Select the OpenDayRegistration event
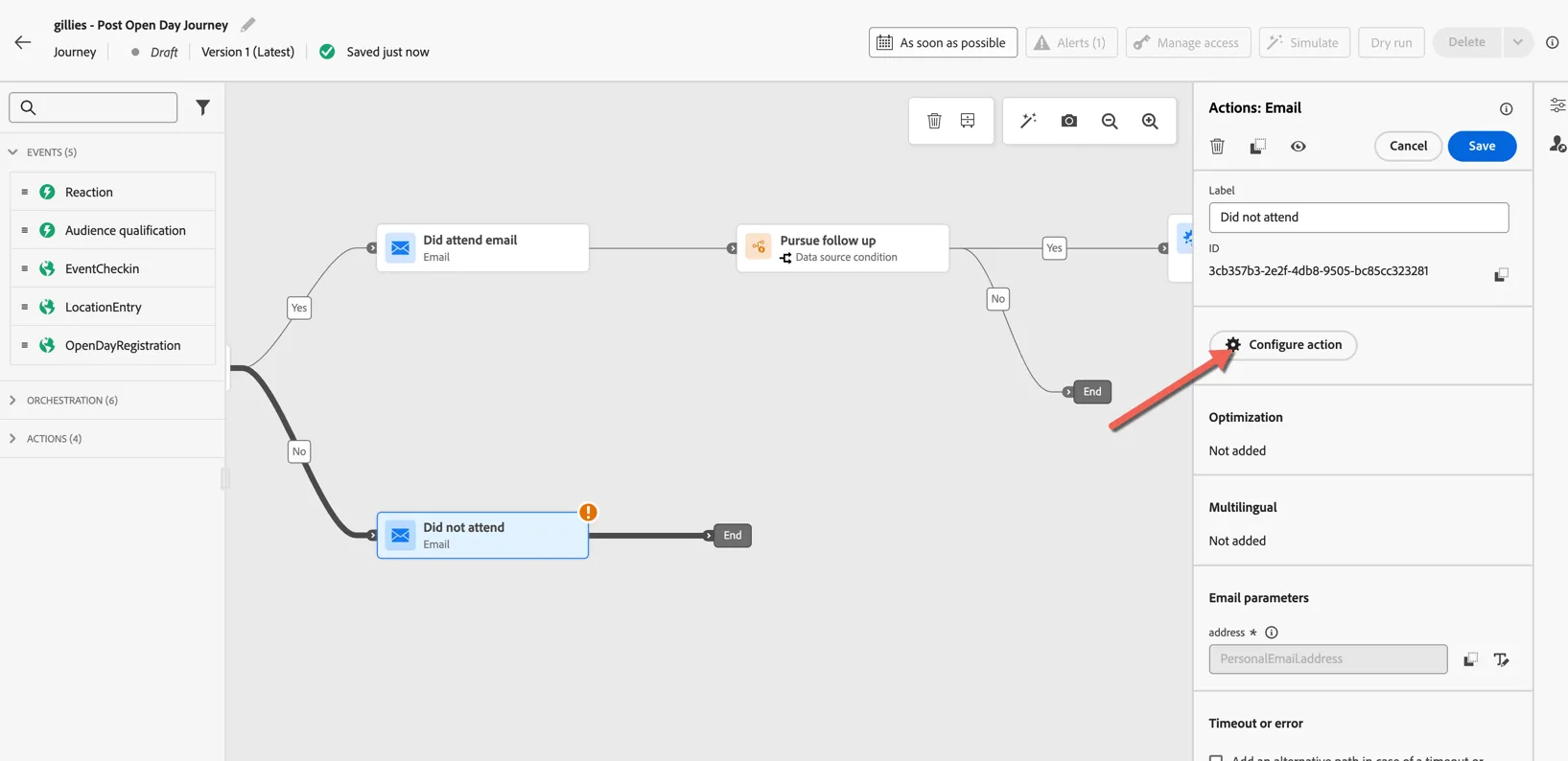Image resolution: width=1568 pixels, height=761 pixels. [113, 345]
